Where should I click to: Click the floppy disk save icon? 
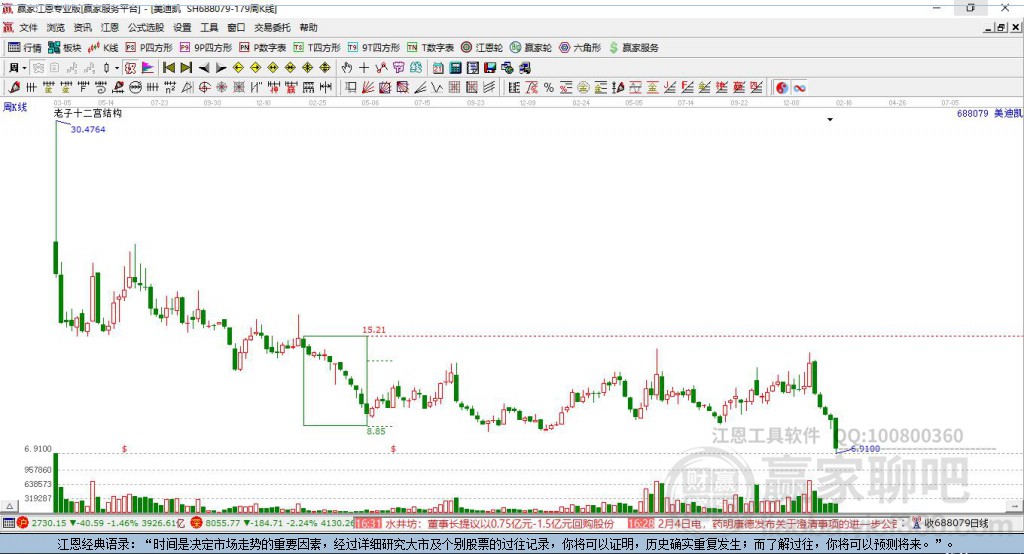point(490,68)
